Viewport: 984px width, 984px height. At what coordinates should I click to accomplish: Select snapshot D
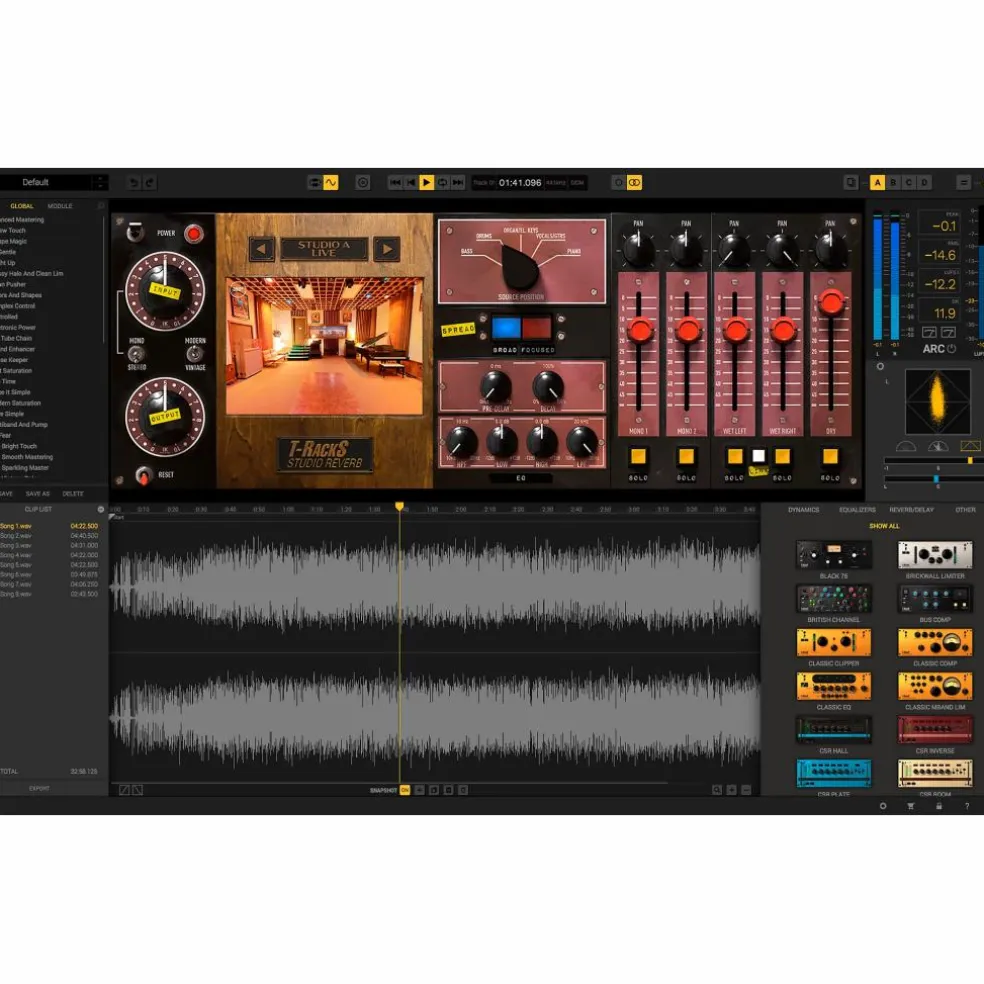pos(924,183)
